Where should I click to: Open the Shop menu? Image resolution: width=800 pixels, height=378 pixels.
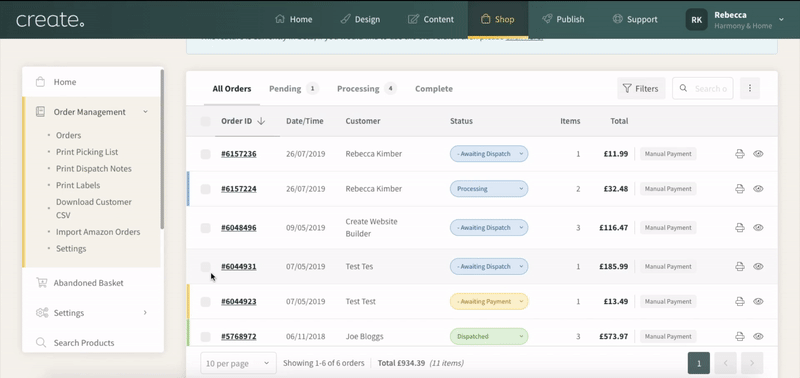coord(498,19)
